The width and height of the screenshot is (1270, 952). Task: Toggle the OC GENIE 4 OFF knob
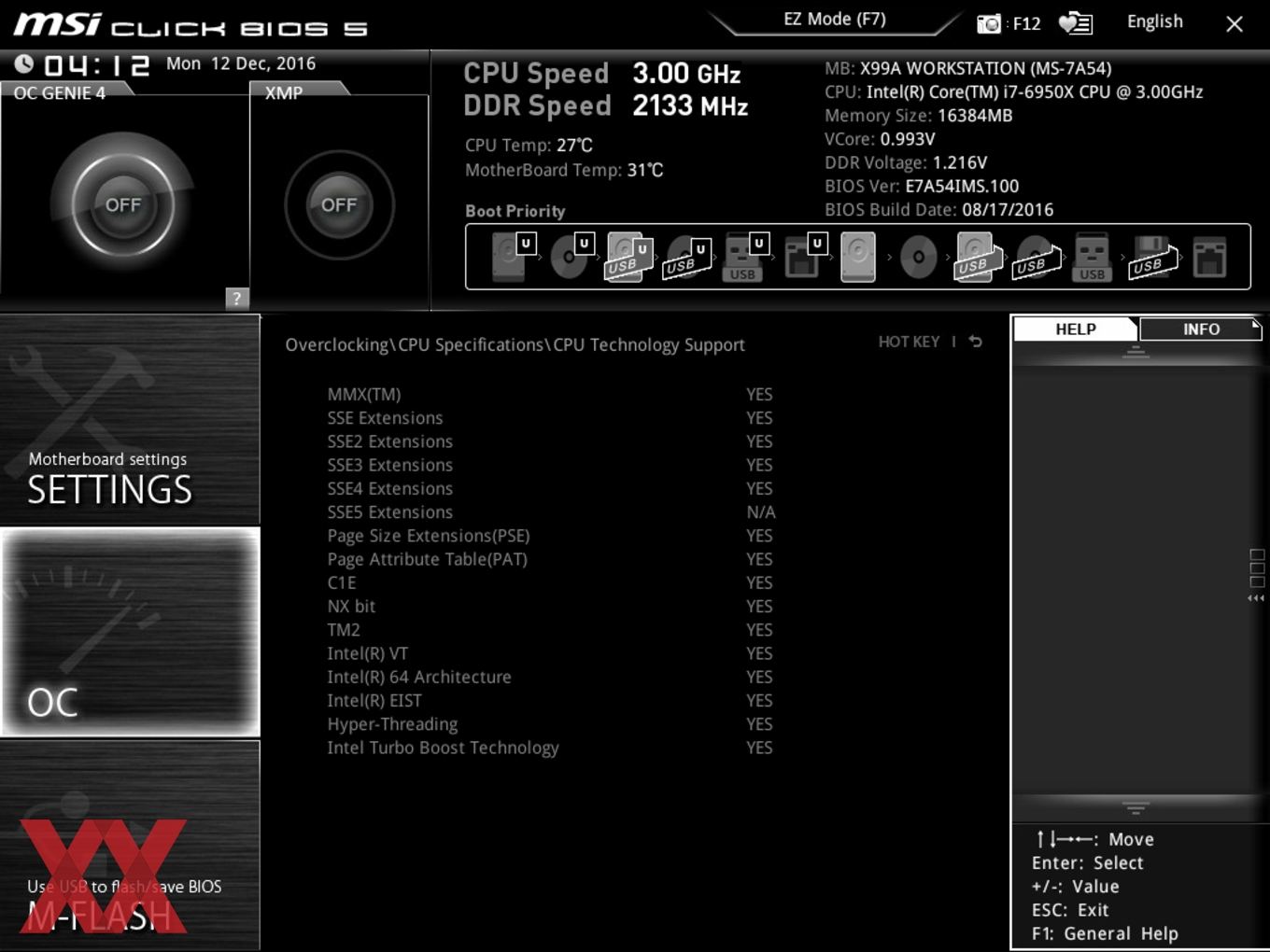tap(123, 204)
